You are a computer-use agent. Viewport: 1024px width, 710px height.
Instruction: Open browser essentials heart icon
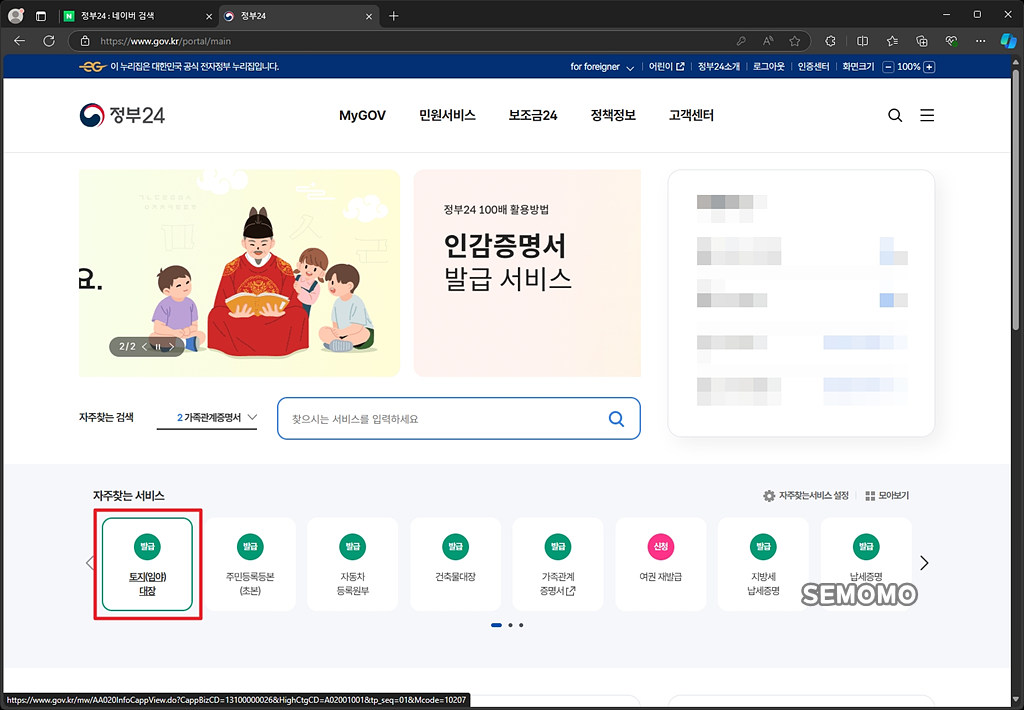tap(952, 41)
